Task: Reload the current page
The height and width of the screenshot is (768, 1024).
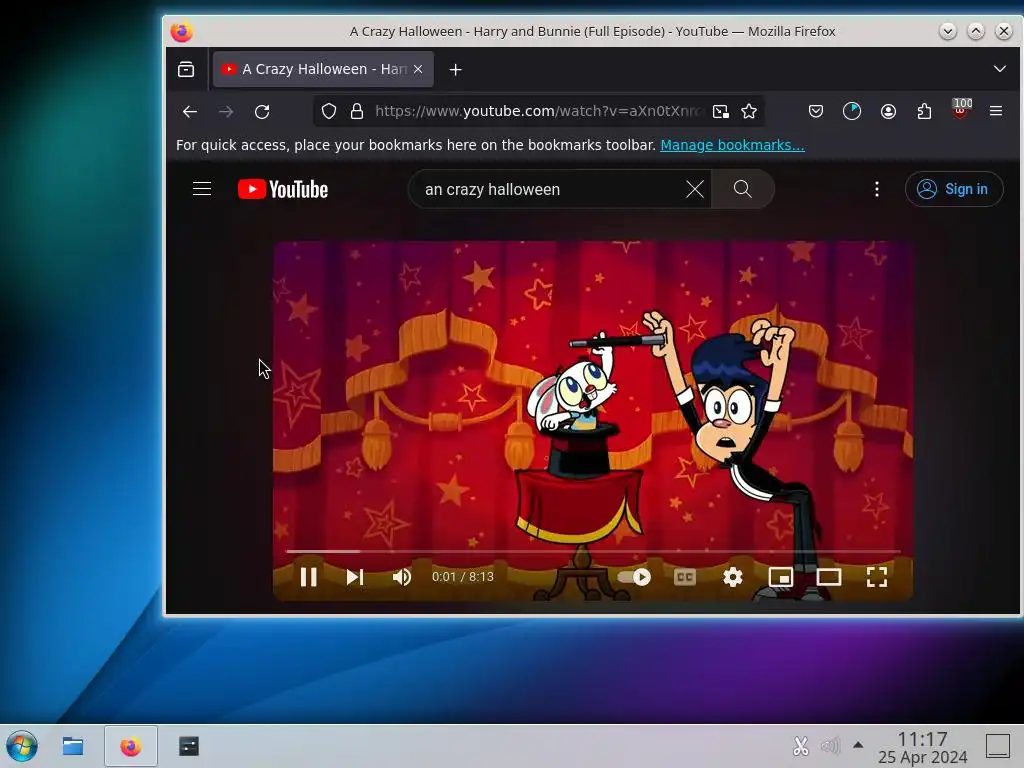Action: (262, 112)
